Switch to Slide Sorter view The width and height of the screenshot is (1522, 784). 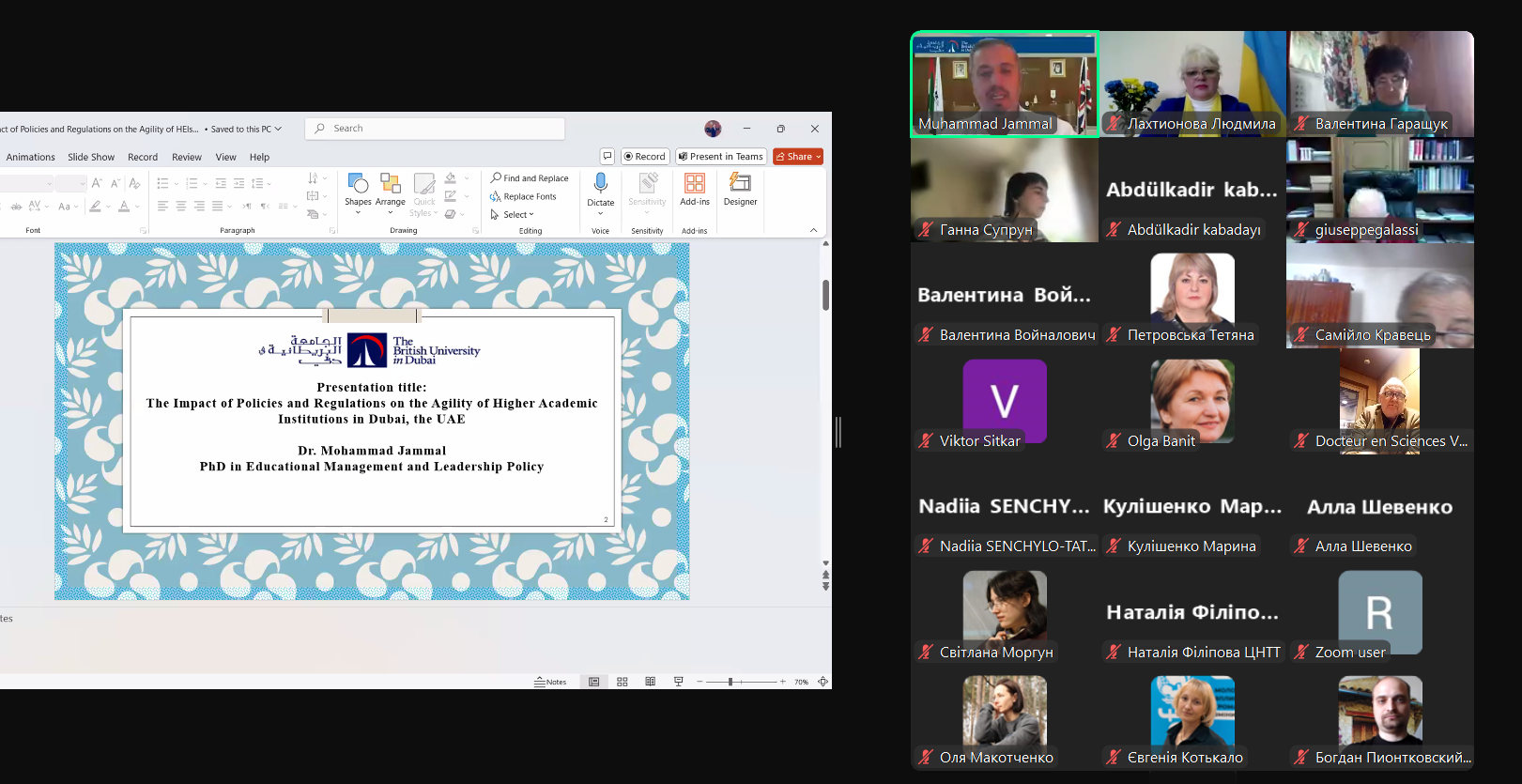coord(623,682)
